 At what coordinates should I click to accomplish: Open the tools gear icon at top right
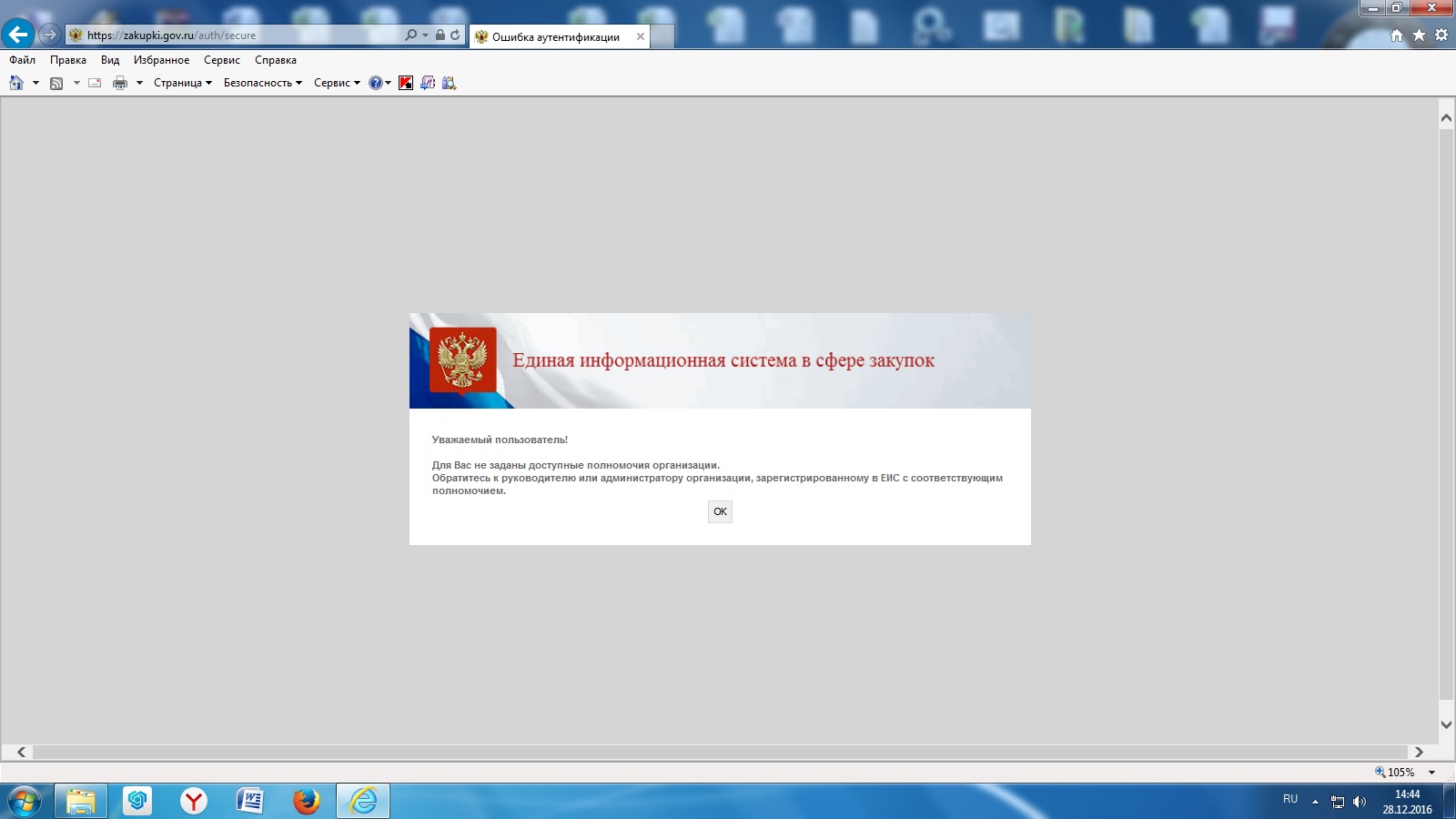point(1441,35)
